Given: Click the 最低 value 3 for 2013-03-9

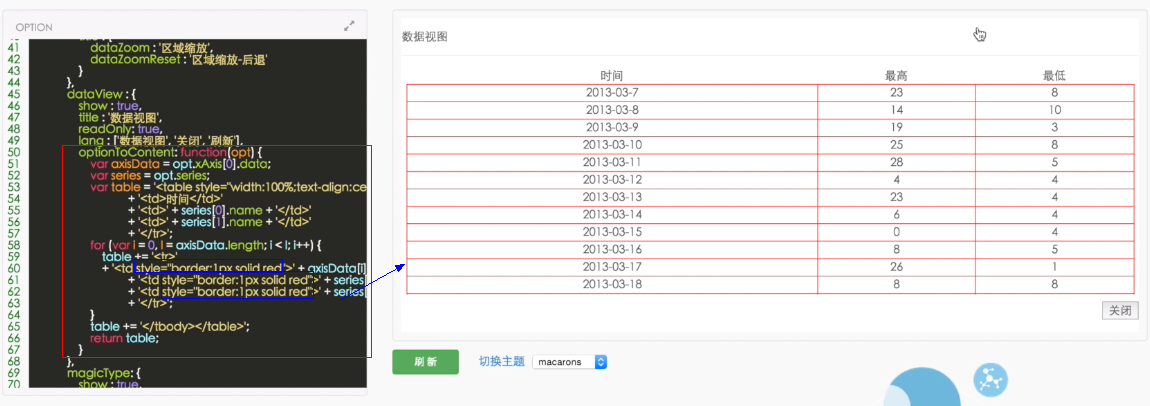Looking at the screenshot, I should coord(1054,128).
